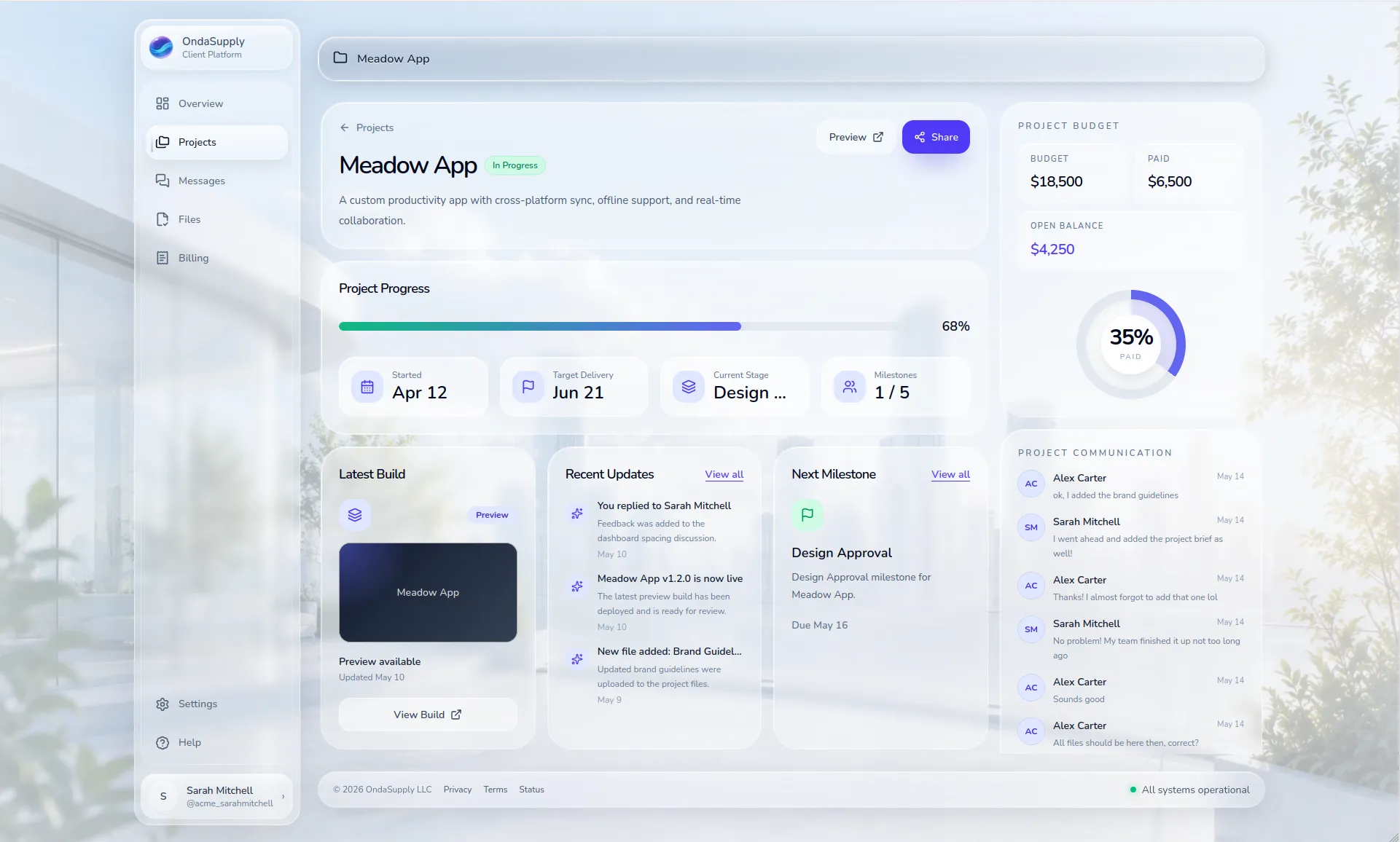Viewport: 1400px width, 842px height.
Task: Click the back arrow next to Projects
Action: click(x=345, y=127)
